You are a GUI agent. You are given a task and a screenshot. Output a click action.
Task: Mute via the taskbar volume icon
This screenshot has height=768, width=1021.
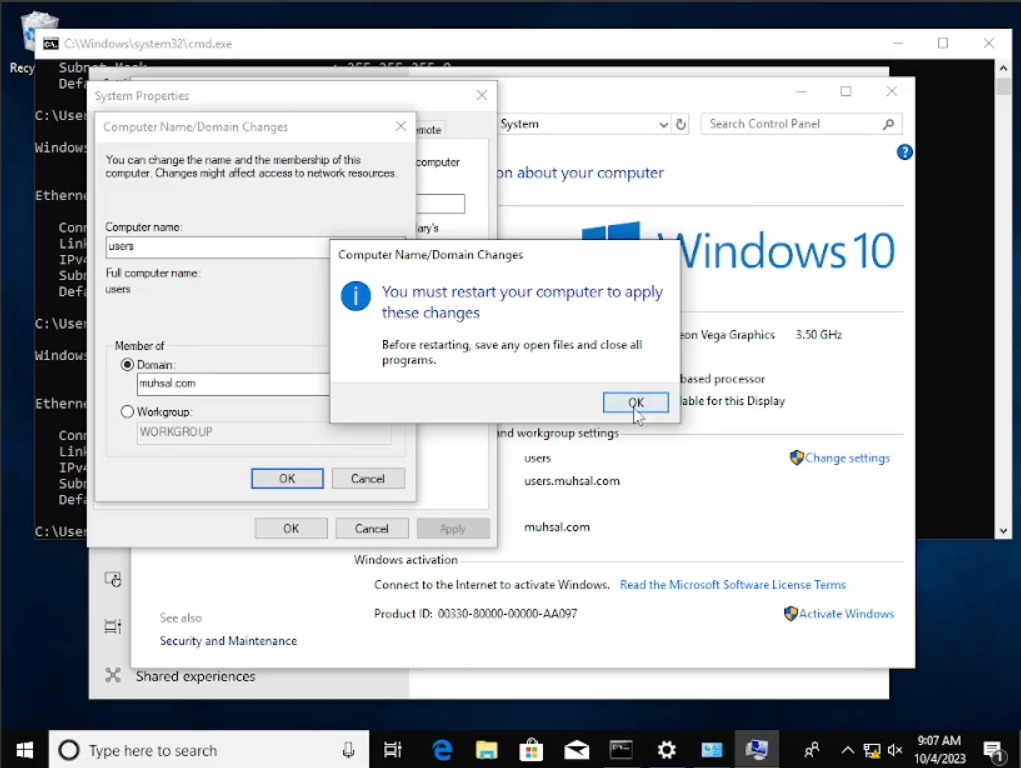pyautogui.click(x=894, y=750)
